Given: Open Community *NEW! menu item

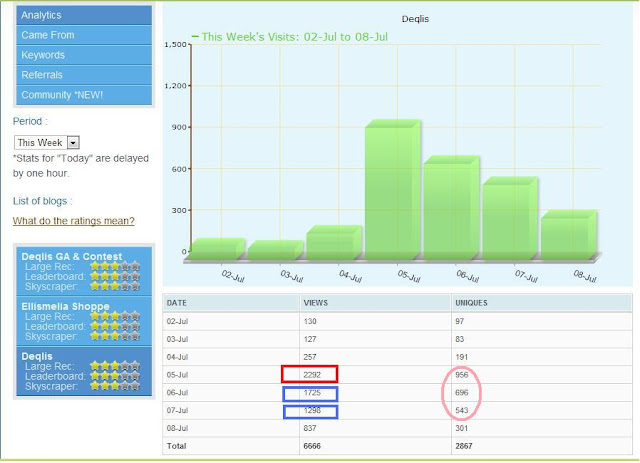Looking at the screenshot, I should [x=84, y=95].
